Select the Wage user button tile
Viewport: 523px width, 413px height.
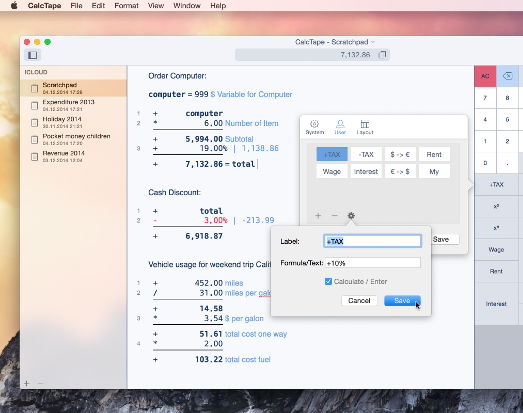332,171
